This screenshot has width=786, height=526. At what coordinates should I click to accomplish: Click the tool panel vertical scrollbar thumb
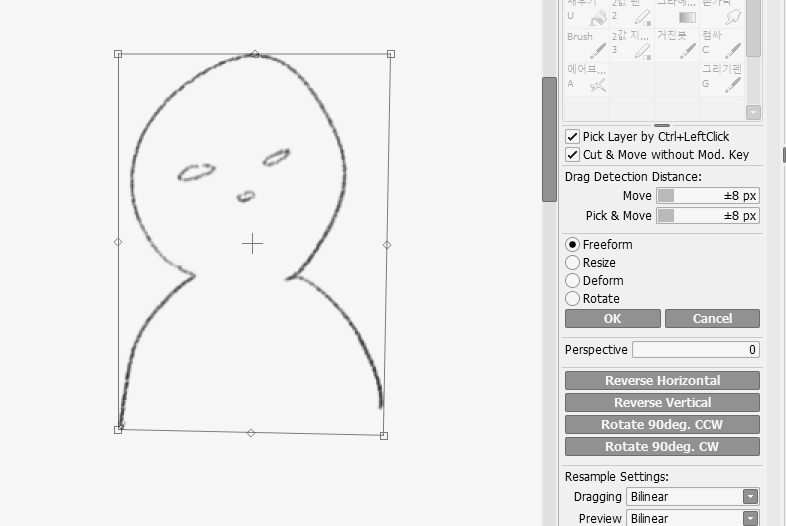tap(549, 139)
